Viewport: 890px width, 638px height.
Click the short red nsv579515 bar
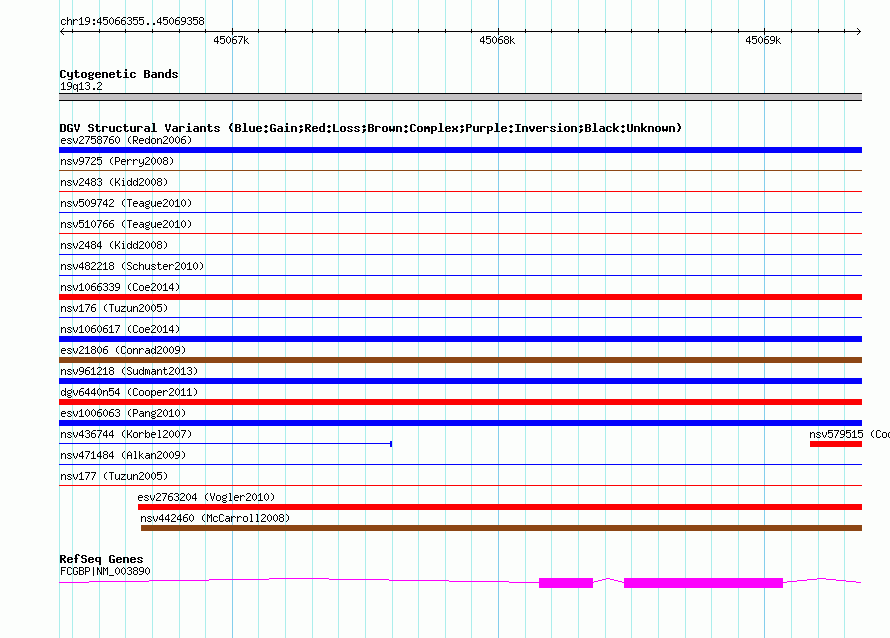pos(836,444)
